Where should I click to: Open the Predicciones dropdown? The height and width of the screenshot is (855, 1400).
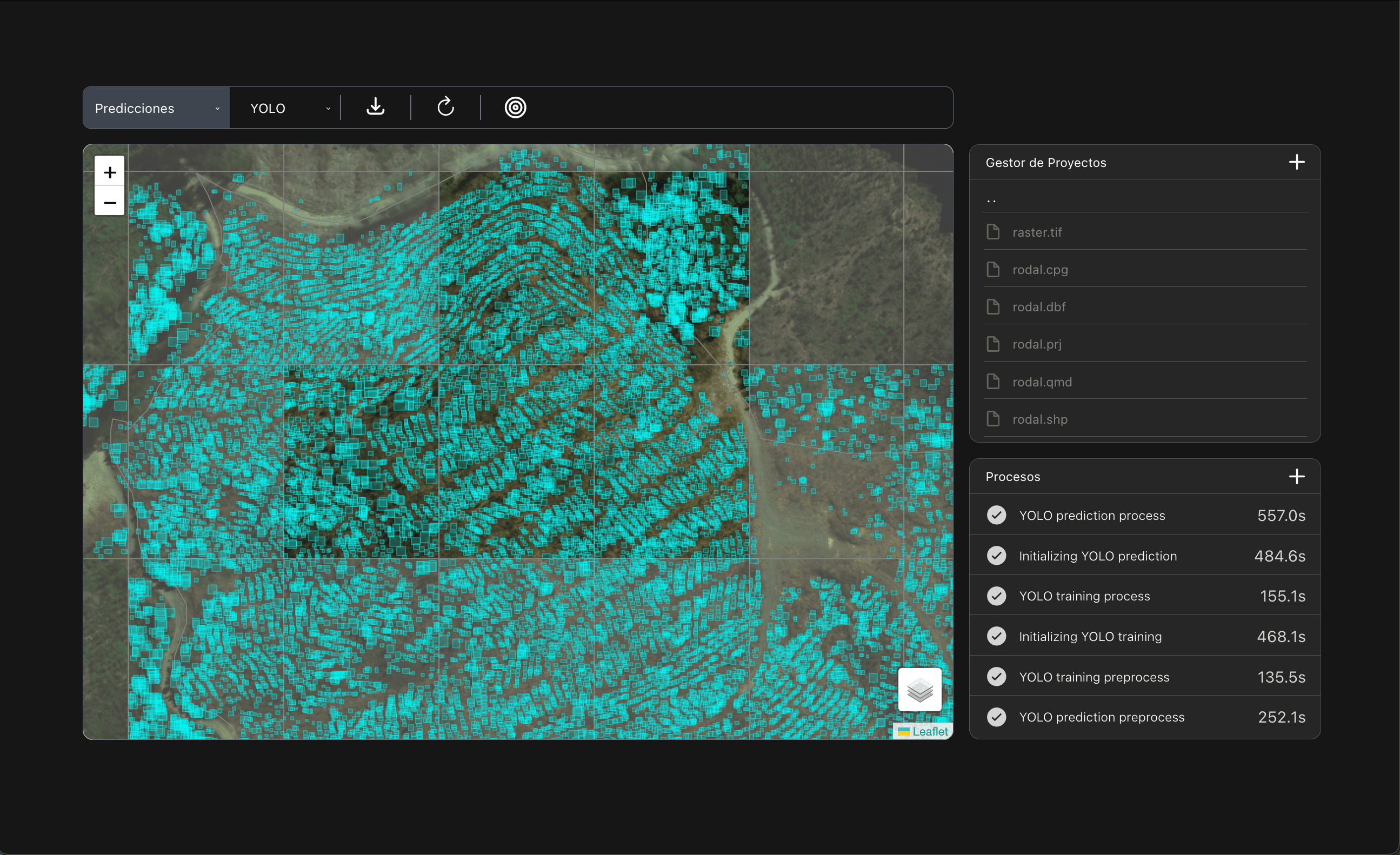(x=156, y=108)
